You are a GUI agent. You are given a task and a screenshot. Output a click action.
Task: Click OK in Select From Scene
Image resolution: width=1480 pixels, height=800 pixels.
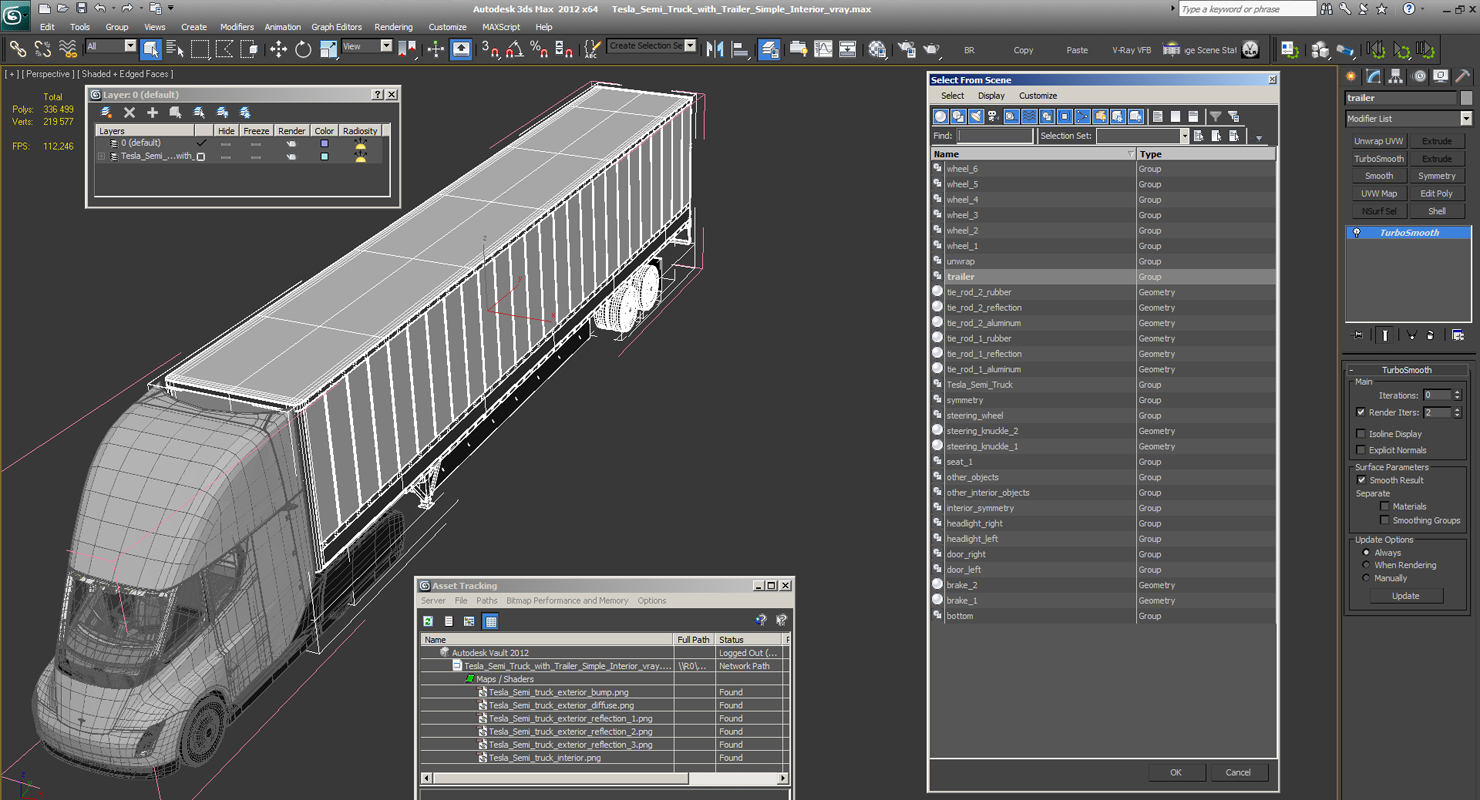tap(1175, 772)
